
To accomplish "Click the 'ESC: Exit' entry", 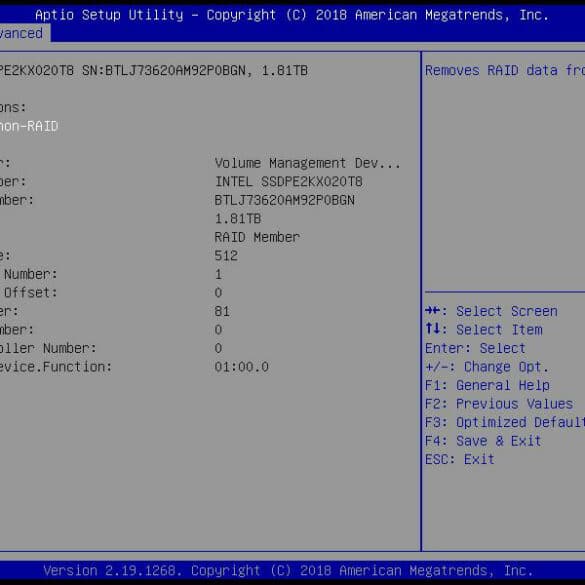I will coord(460,459).
